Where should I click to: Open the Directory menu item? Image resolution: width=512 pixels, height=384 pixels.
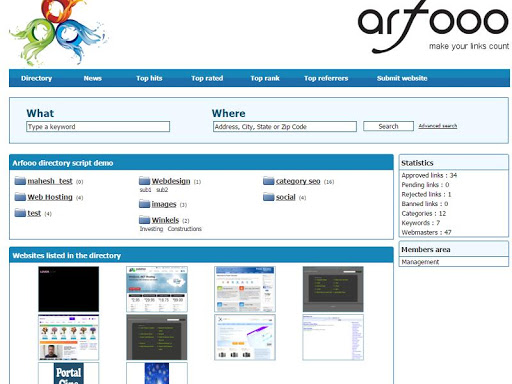[36, 78]
